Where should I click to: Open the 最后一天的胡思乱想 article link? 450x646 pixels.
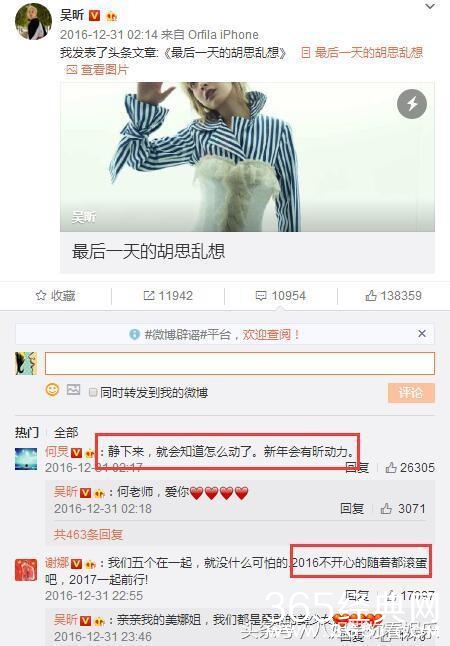click(x=362, y=52)
